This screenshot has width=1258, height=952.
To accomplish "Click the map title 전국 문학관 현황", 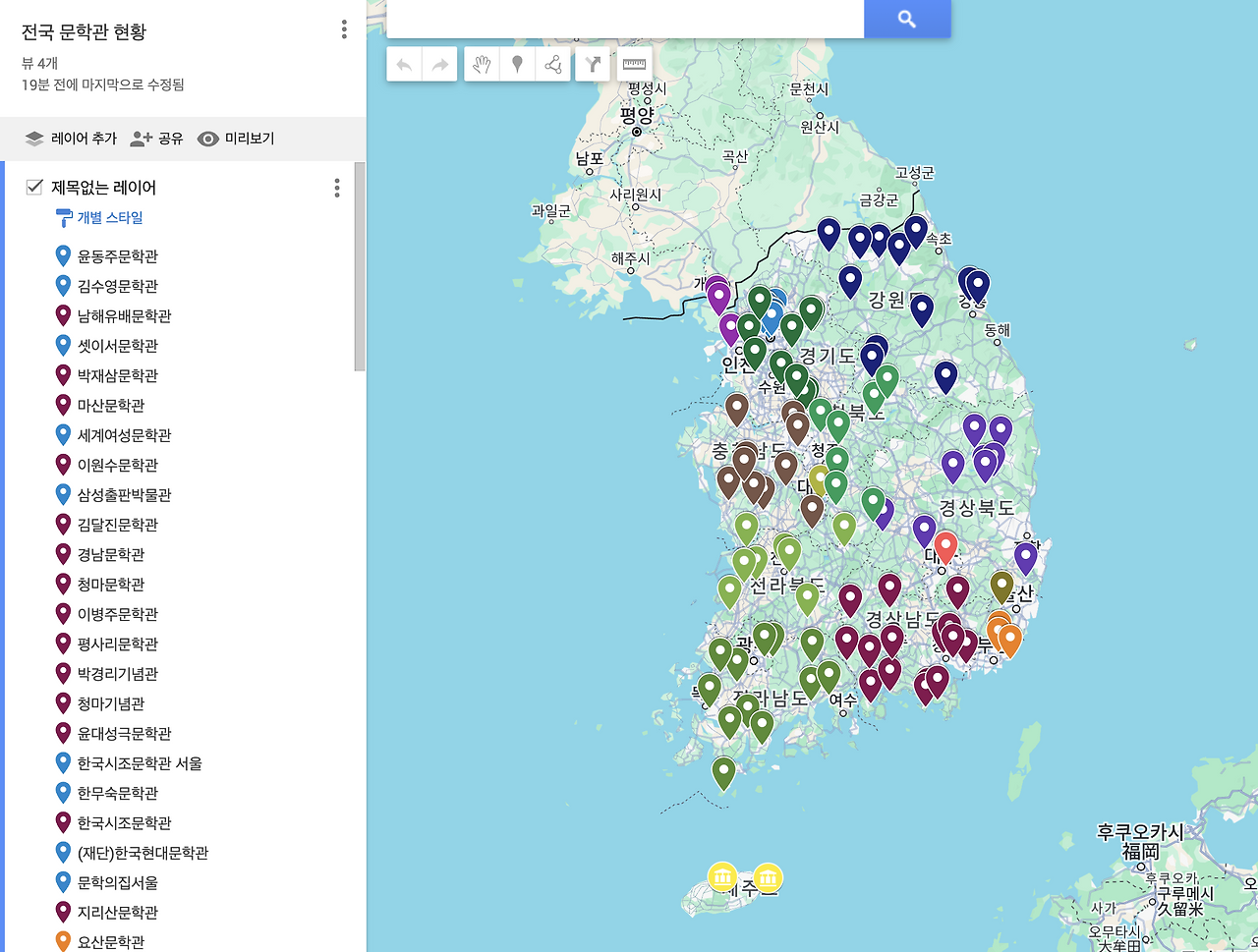I will click(85, 31).
